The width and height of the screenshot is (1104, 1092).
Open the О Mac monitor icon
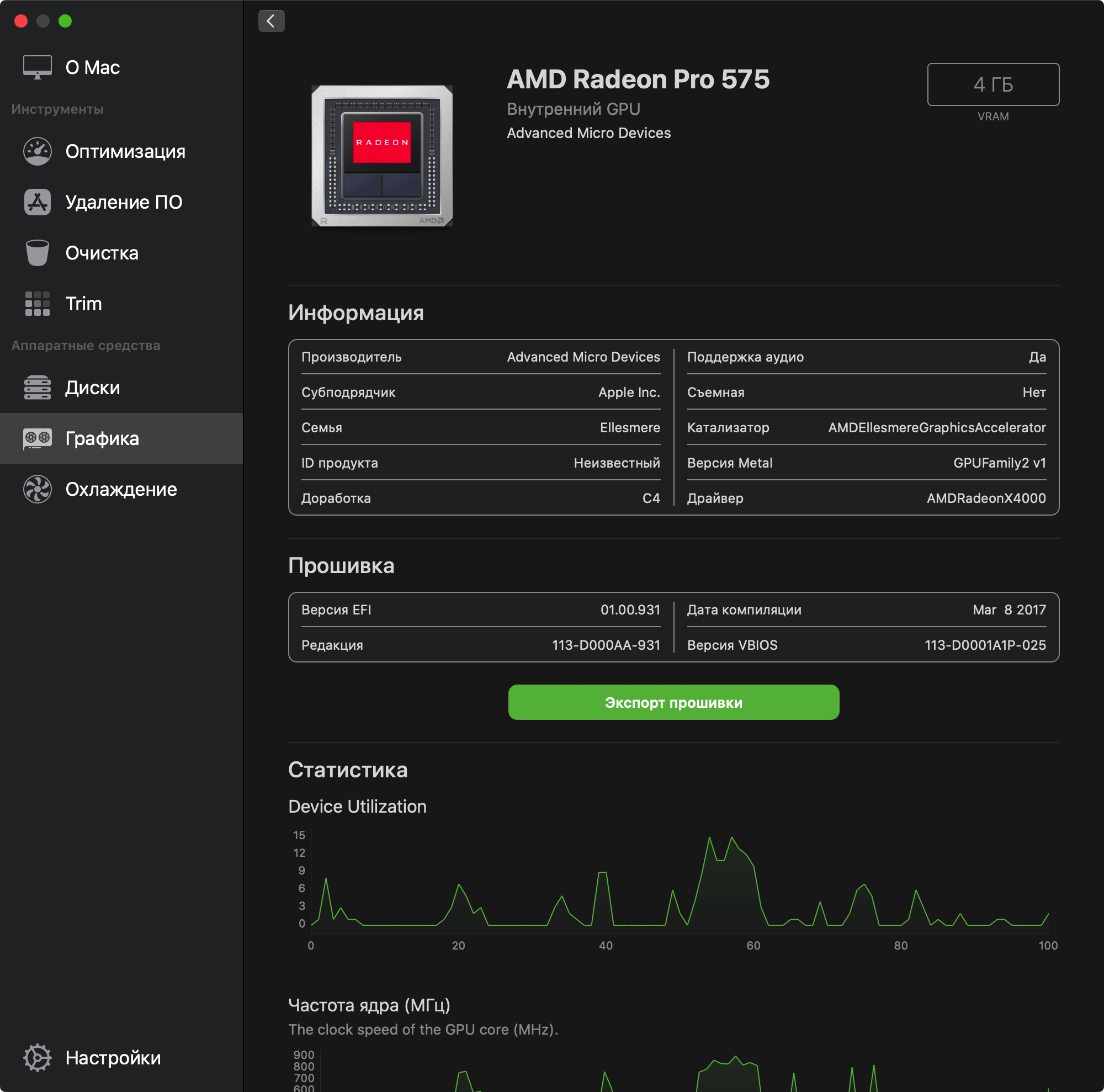click(x=37, y=67)
